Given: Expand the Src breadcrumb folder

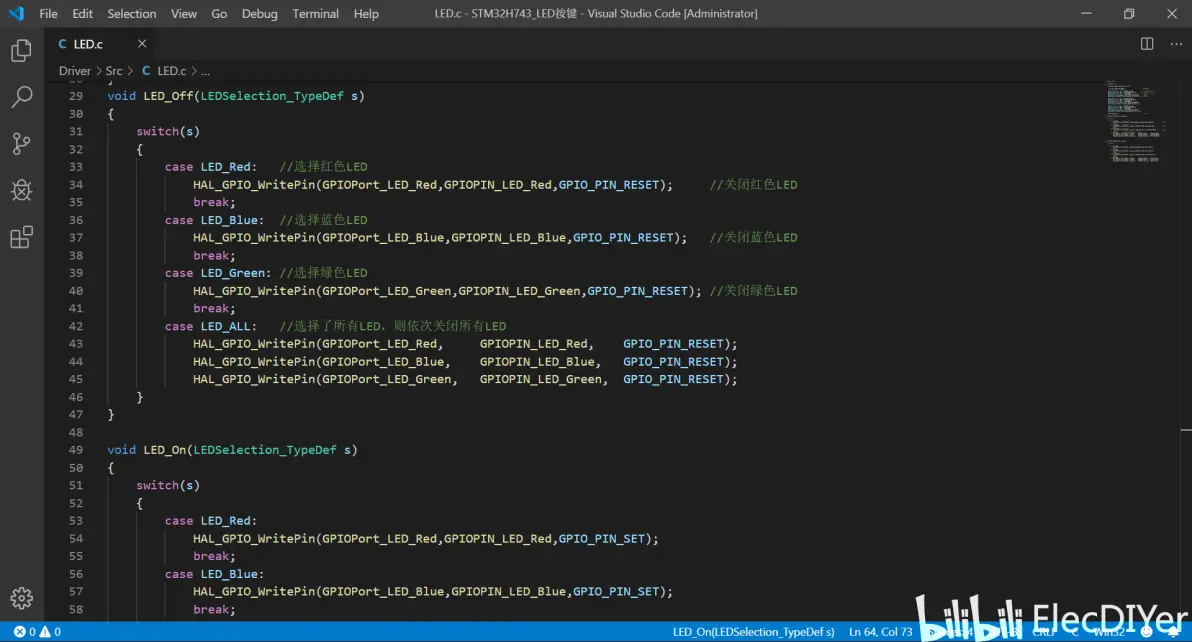Looking at the screenshot, I should (114, 71).
